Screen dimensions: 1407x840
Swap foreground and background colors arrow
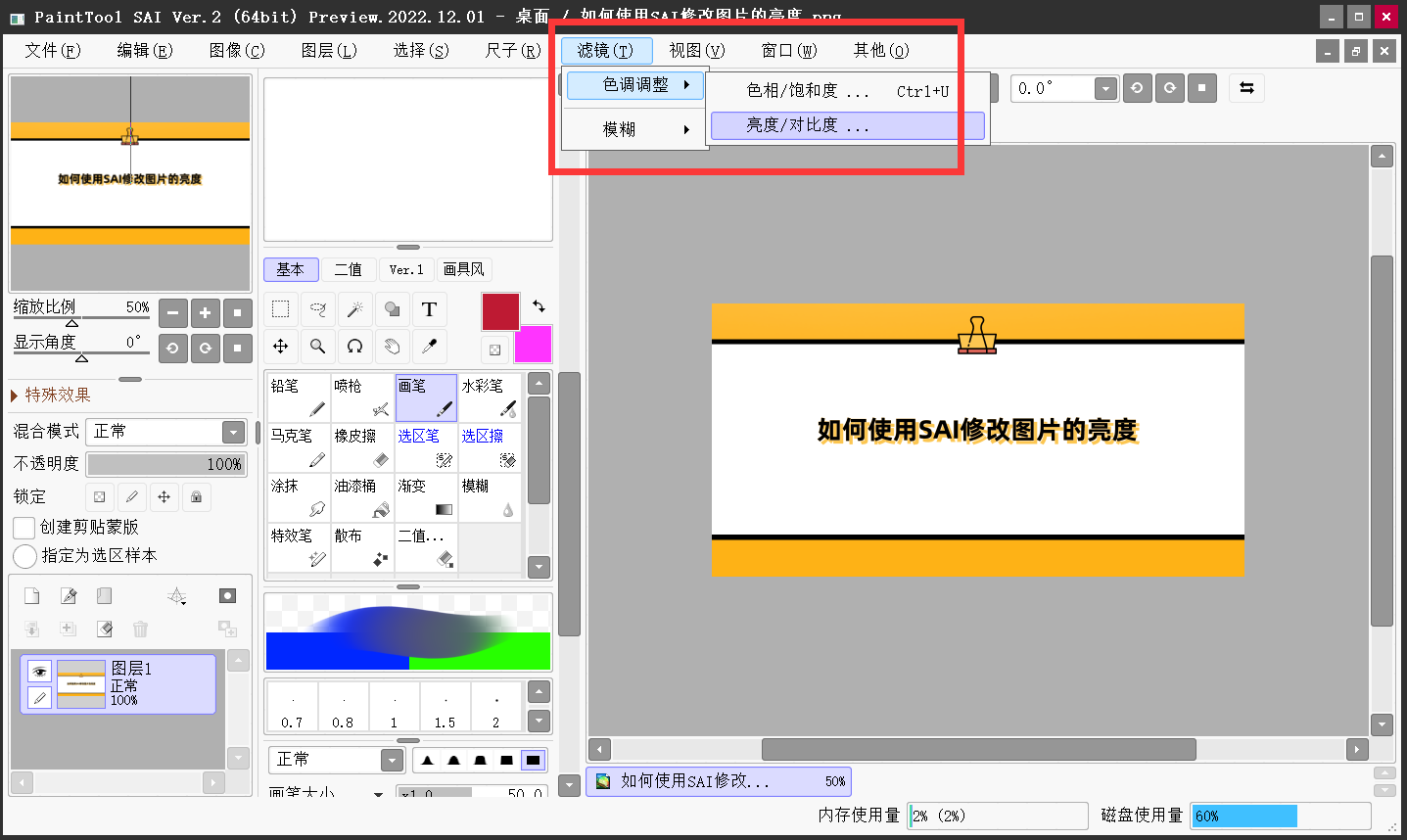click(539, 306)
